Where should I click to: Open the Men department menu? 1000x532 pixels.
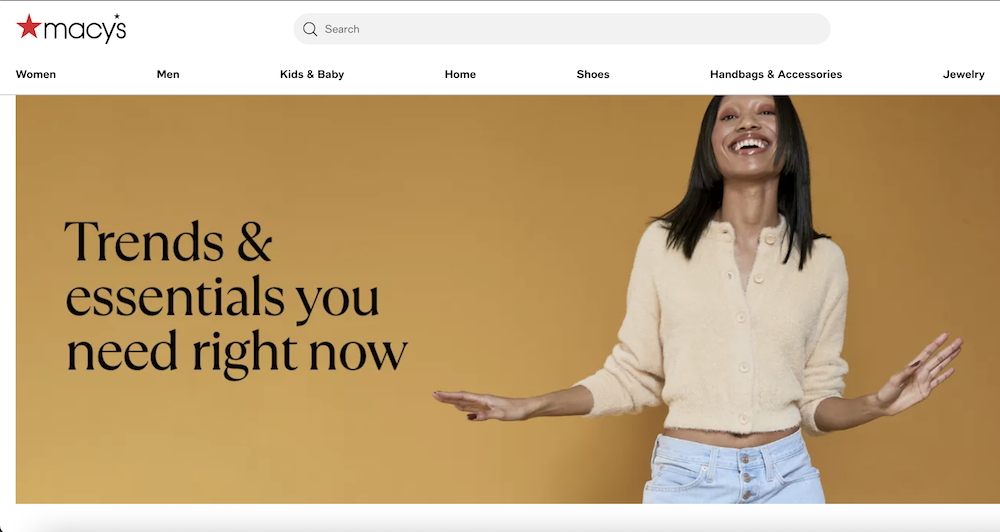(168, 74)
